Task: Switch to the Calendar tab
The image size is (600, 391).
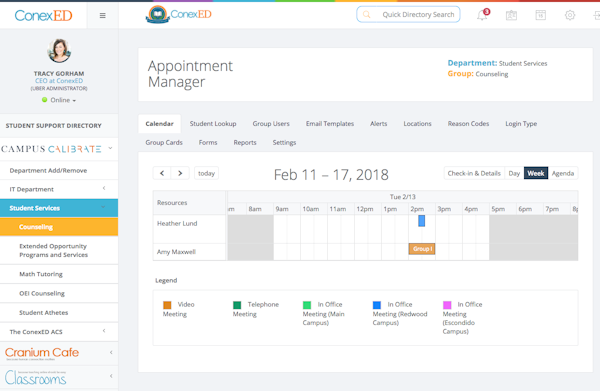Action: pos(159,124)
